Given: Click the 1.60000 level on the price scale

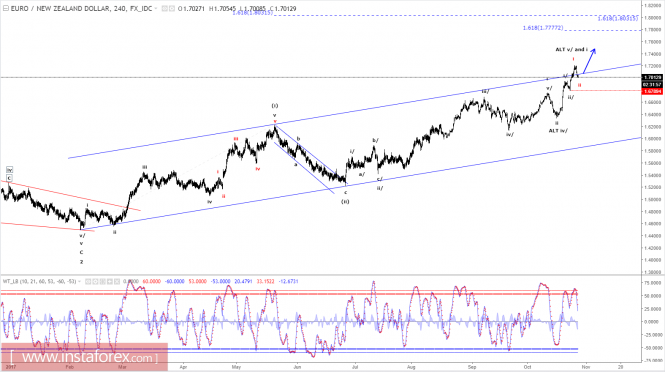Looking at the screenshot, I should [653, 139].
